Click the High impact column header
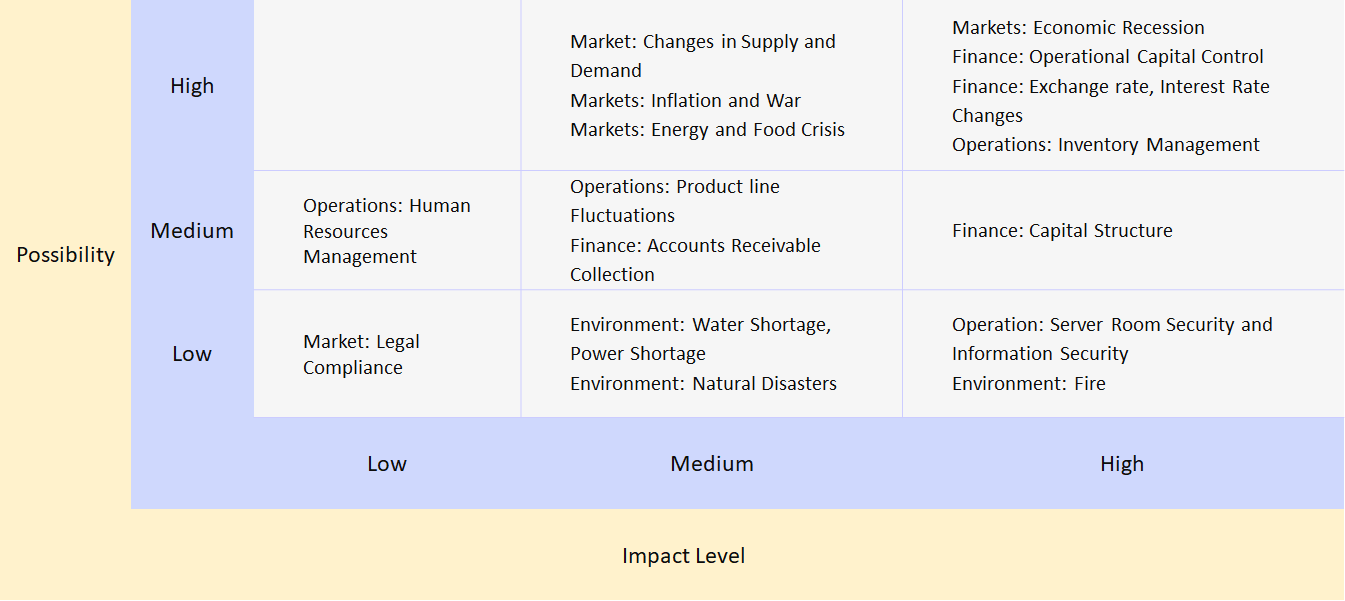The image size is (1345, 601). point(1122,464)
